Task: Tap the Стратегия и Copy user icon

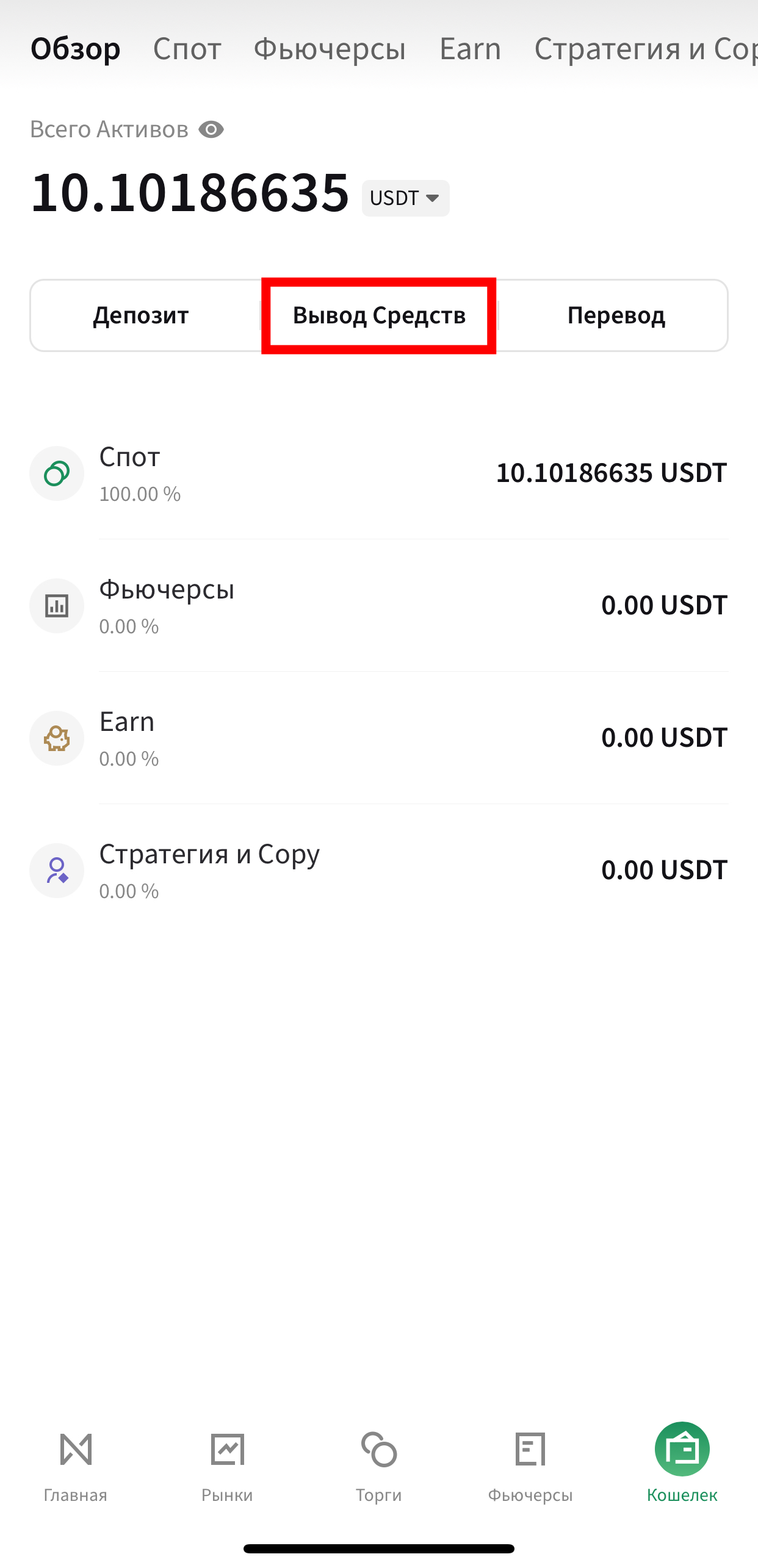Action: (57, 871)
